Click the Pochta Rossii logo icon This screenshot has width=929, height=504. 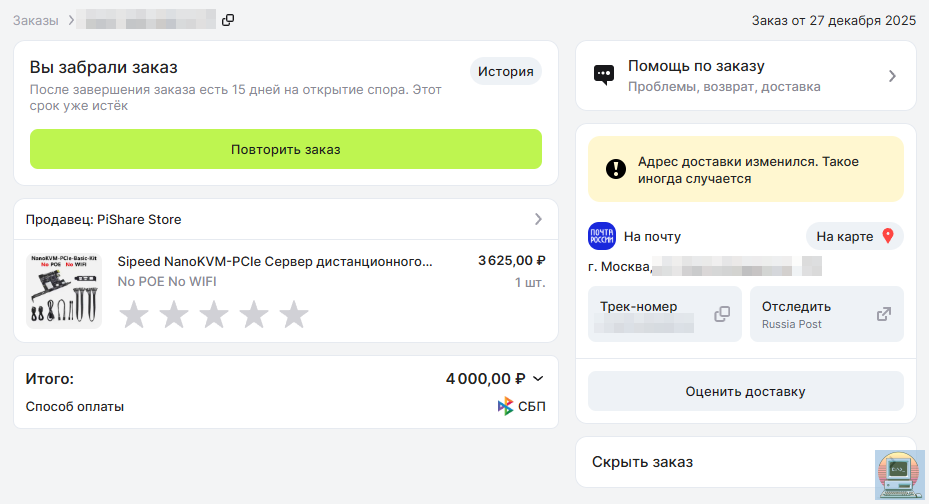[602, 236]
